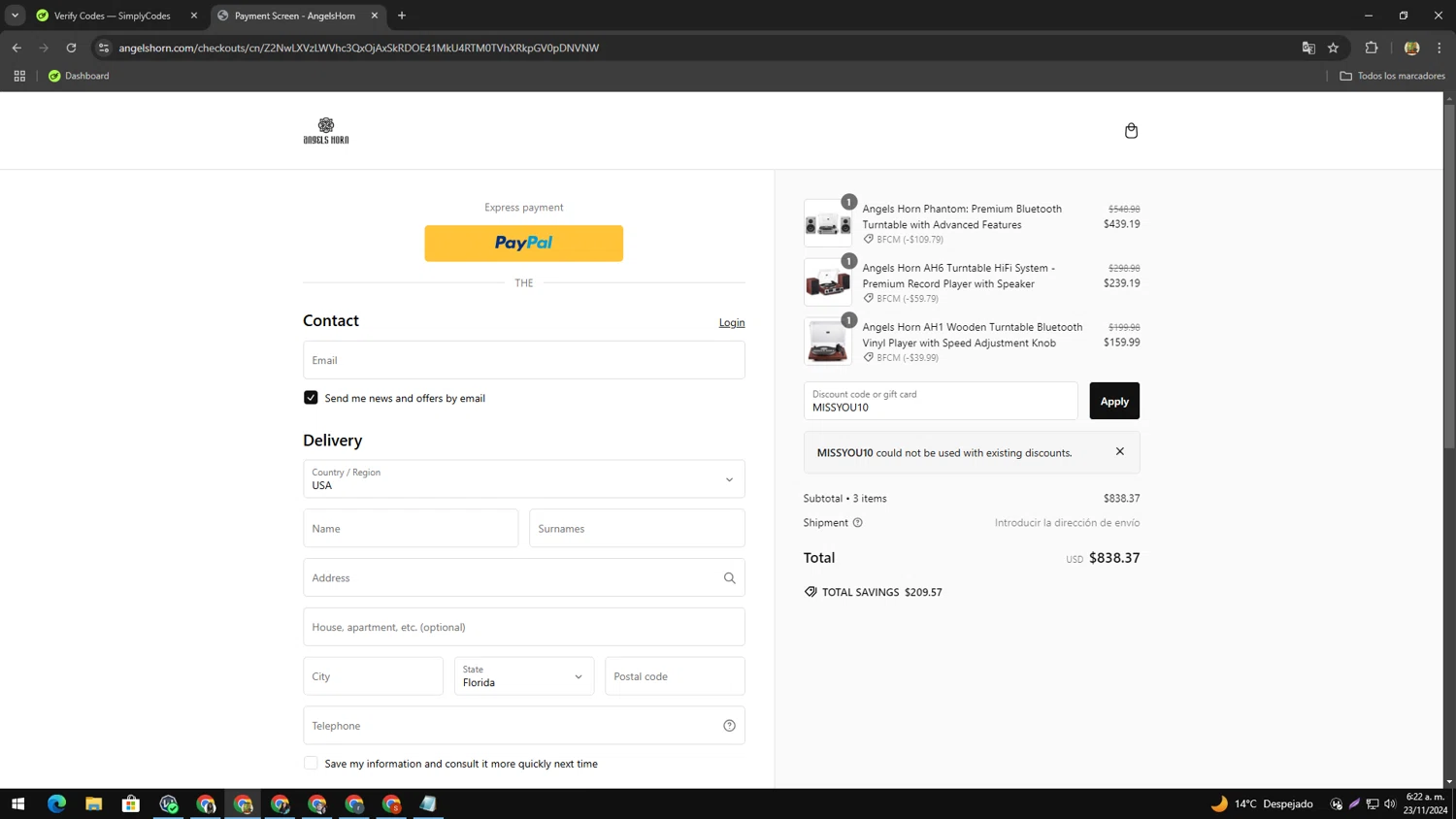Open the clock and date in taskbar
Image resolution: width=1456 pixels, height=819 pixels.
[1425, 804]
